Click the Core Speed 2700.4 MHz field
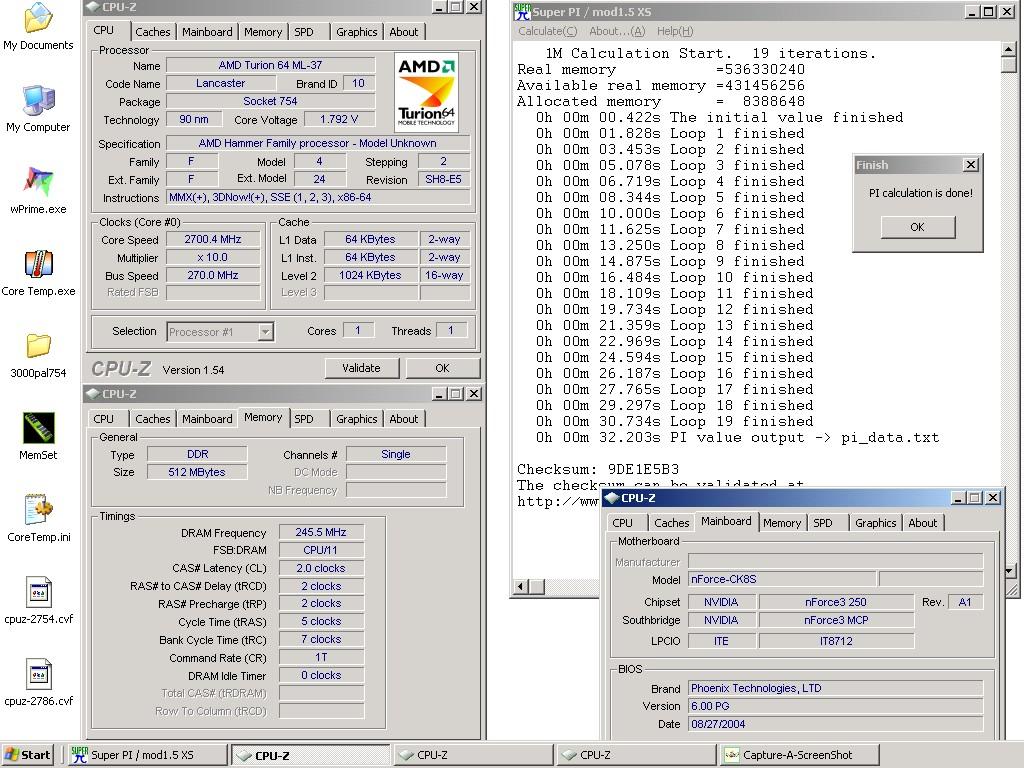 click(x=213, y=240)
